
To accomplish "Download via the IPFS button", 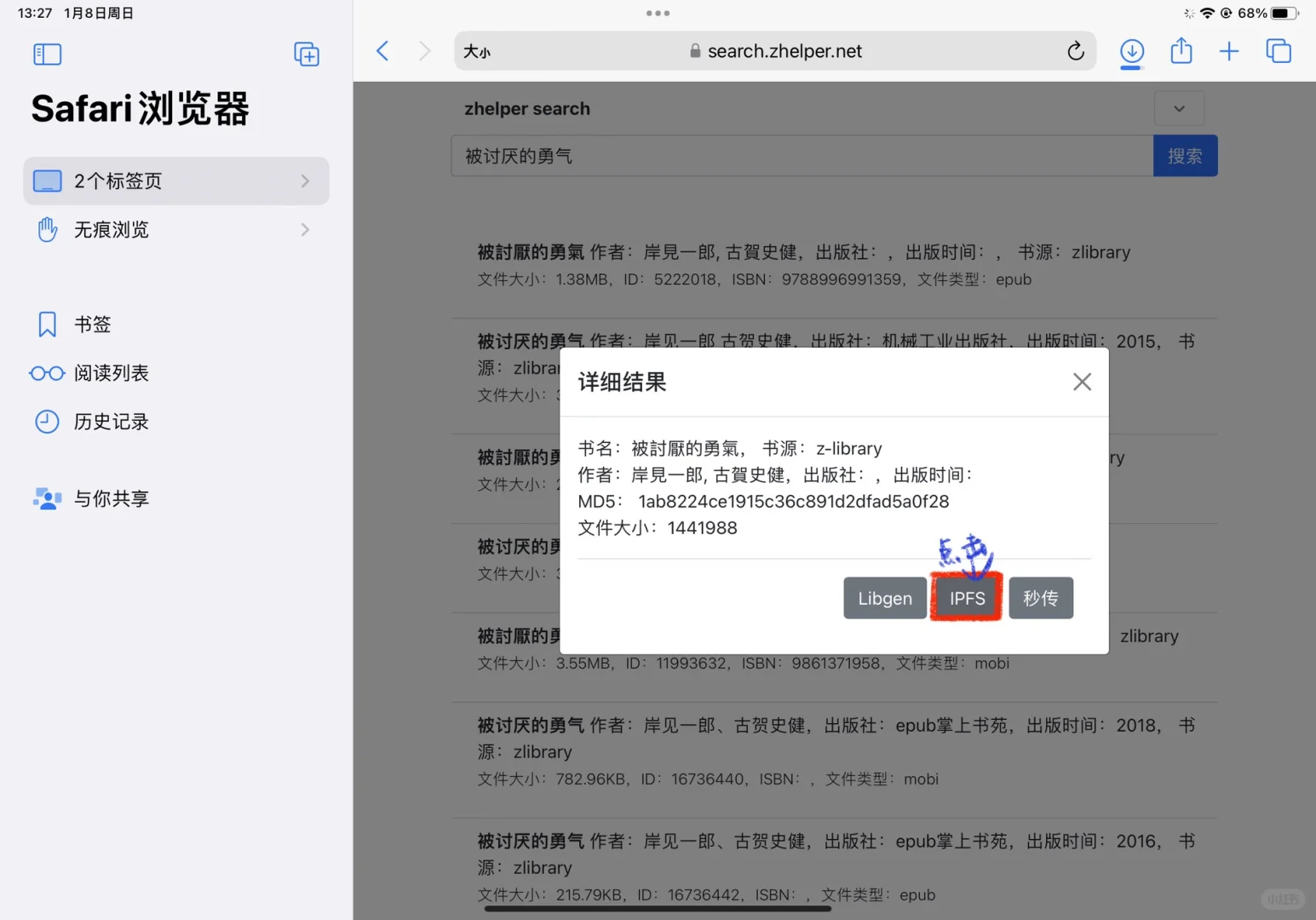I will click(x=967, y=598).
